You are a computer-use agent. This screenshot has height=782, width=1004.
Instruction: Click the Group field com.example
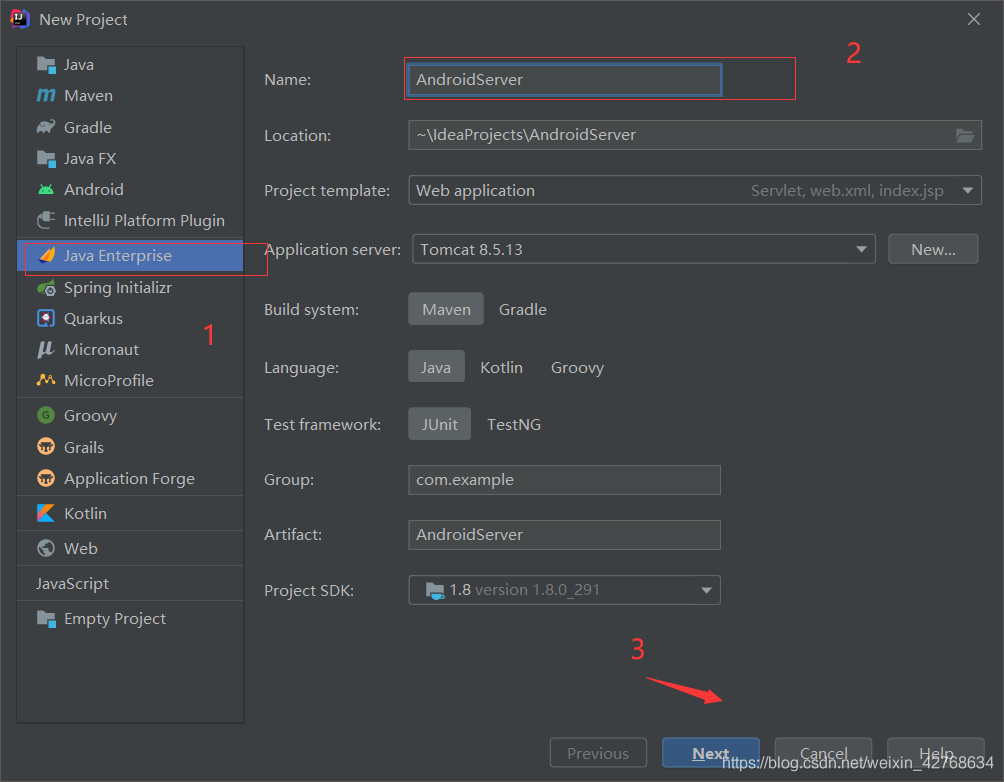pos(564,480)
